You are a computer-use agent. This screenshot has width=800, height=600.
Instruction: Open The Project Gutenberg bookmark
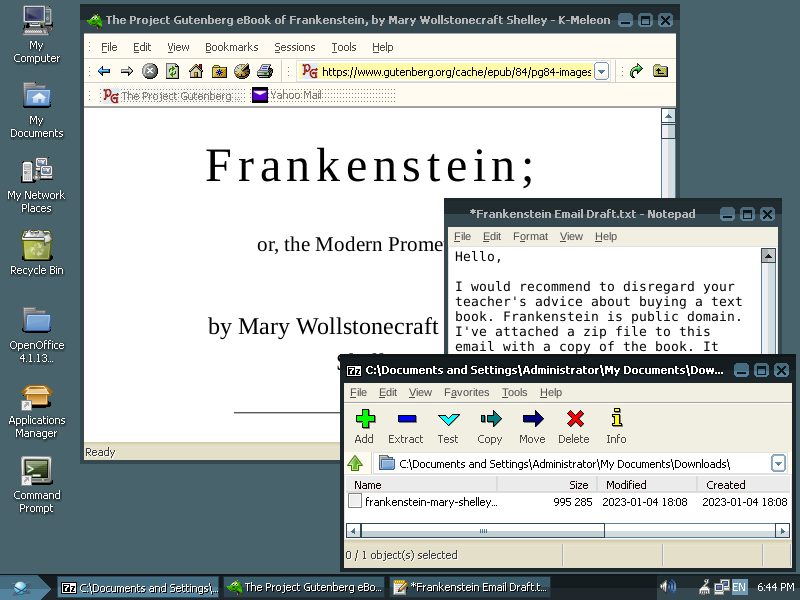tap(168, 96)
